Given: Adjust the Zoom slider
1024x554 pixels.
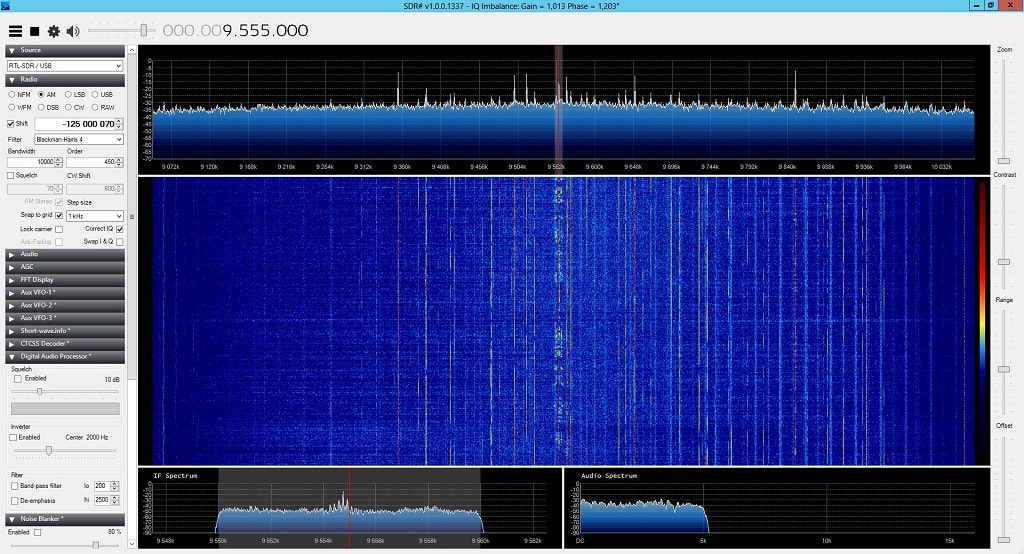Looking at the screenshot, I should point(1004,161).
